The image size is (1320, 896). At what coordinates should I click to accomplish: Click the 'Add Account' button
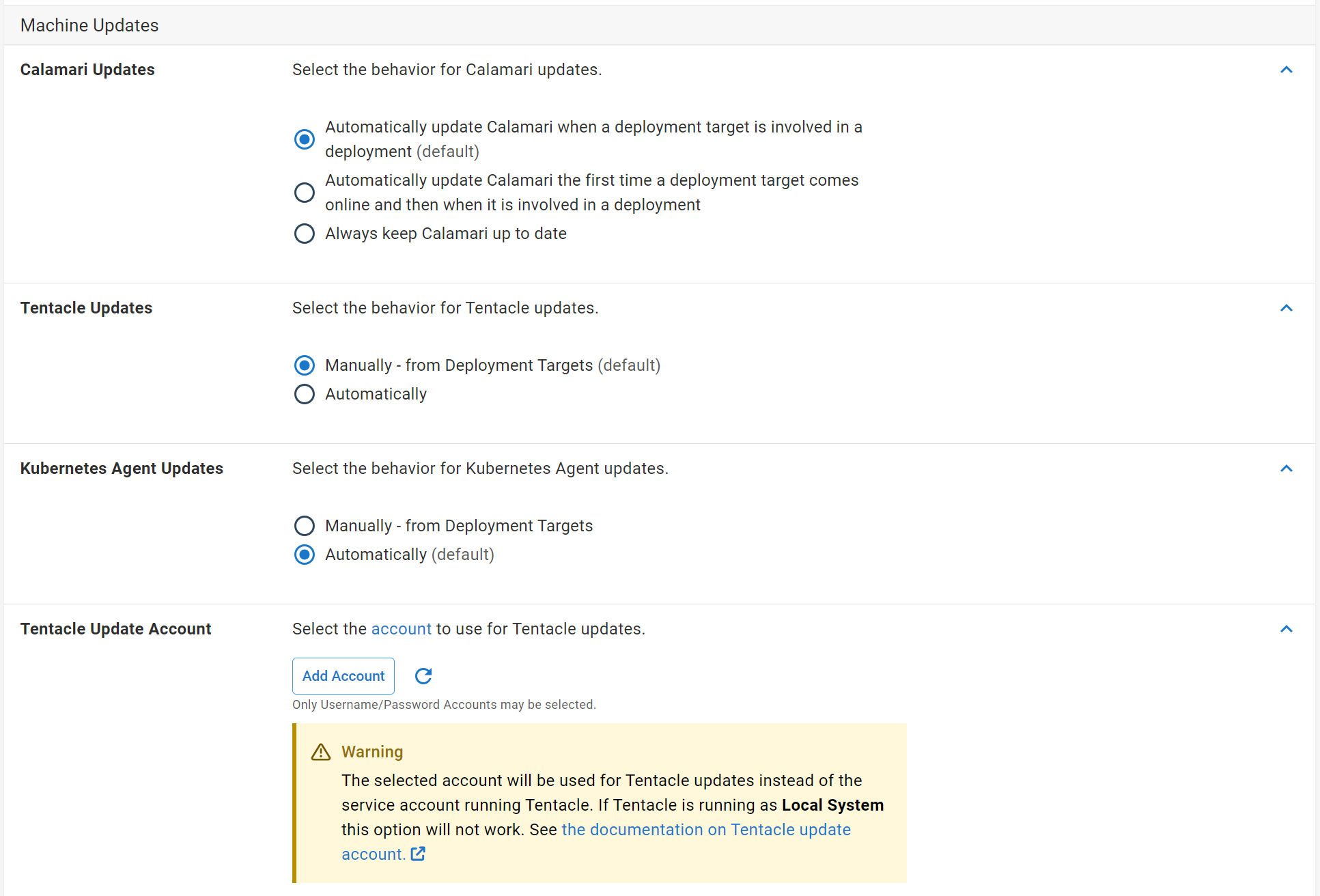(343, 675)
